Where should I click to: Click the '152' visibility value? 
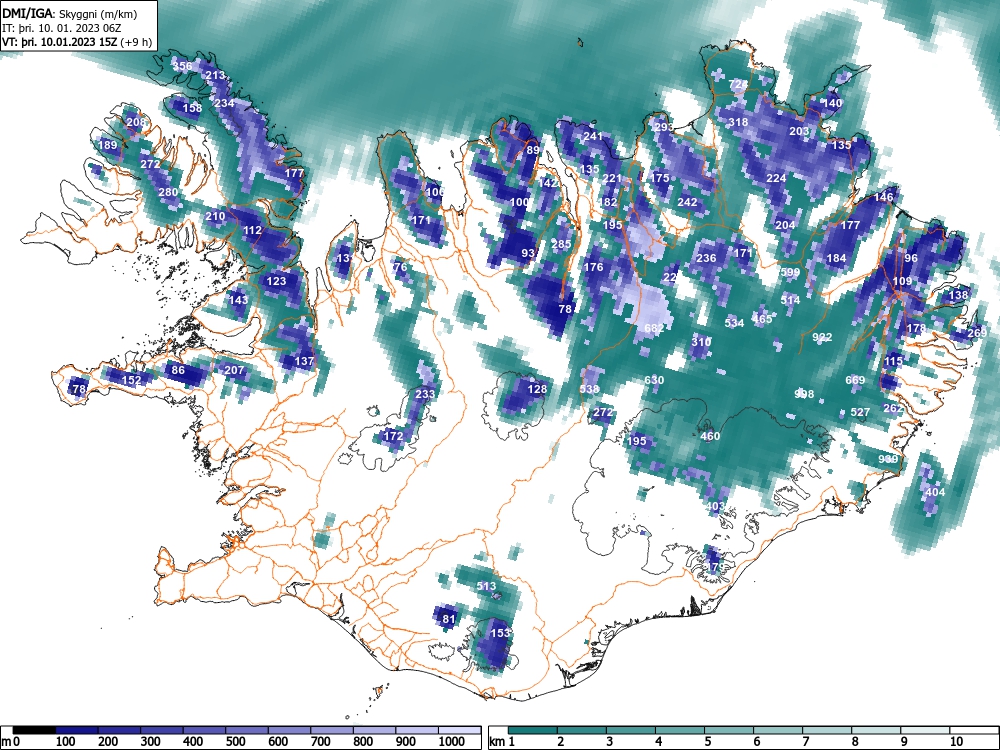pos(131,381)
